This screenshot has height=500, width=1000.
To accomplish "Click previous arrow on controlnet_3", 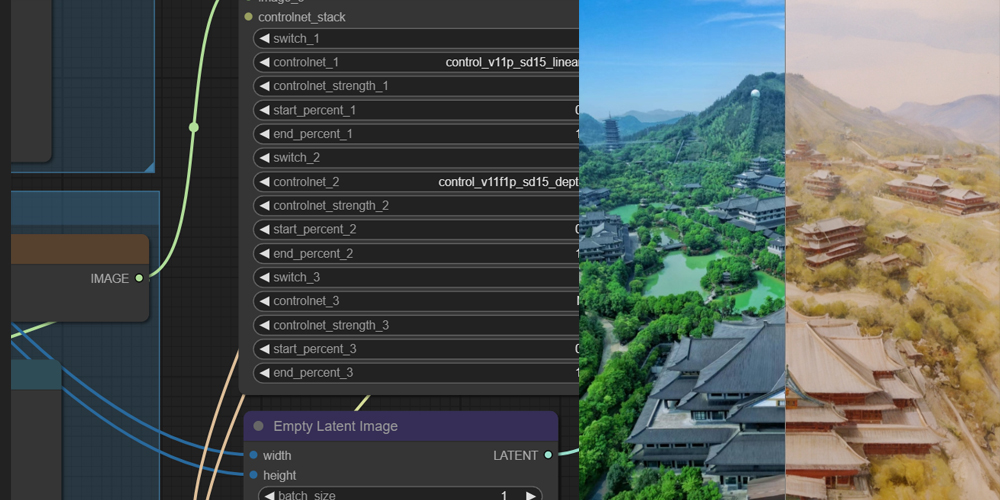I will pos(264,301).
